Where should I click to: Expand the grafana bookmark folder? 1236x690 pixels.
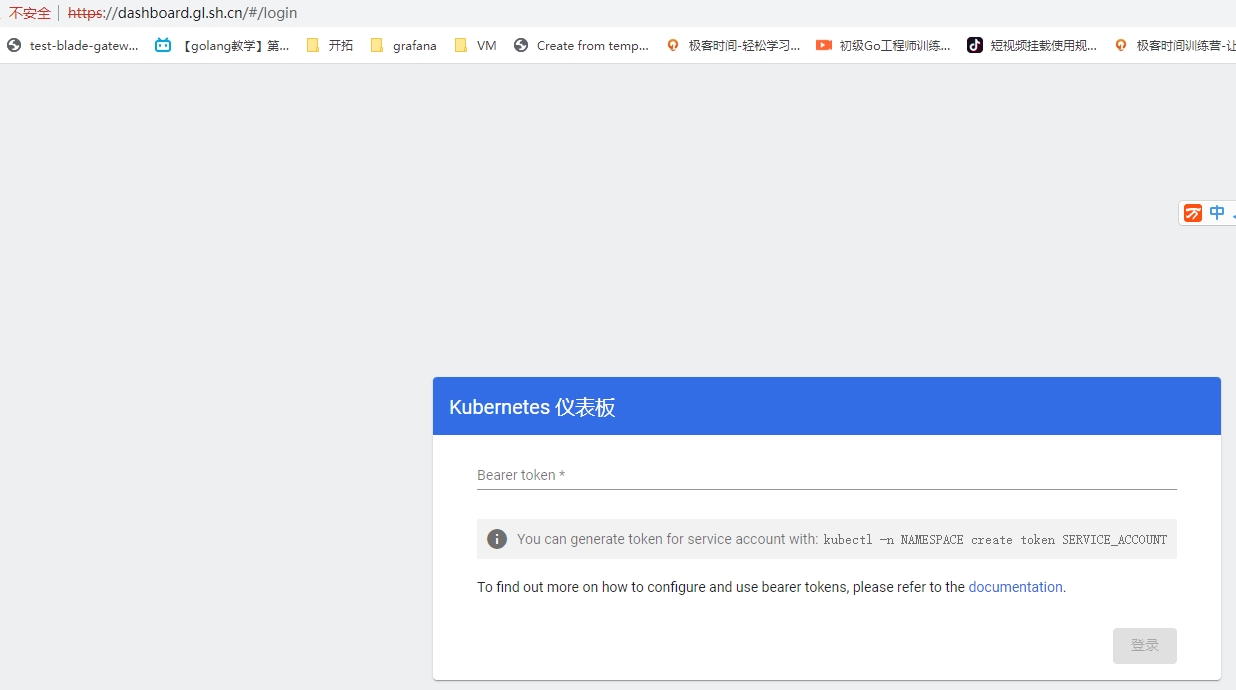tap(404, 45)
